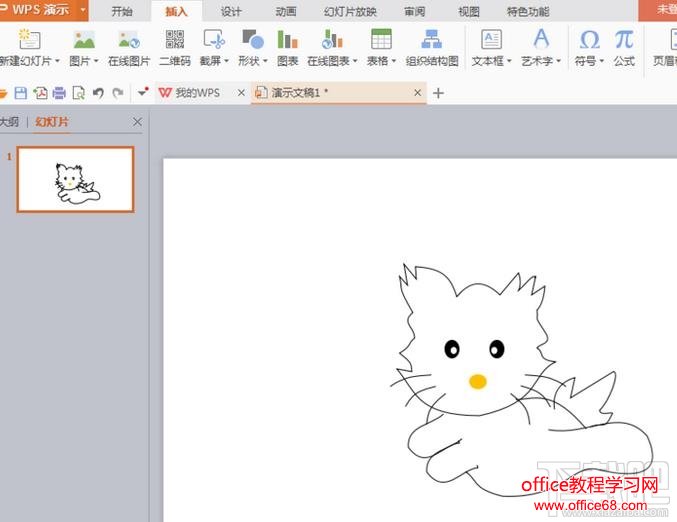This screenshot has height=522, width=677.
Task: Switch to 我的WPS document tab
Action: point(197,93)
